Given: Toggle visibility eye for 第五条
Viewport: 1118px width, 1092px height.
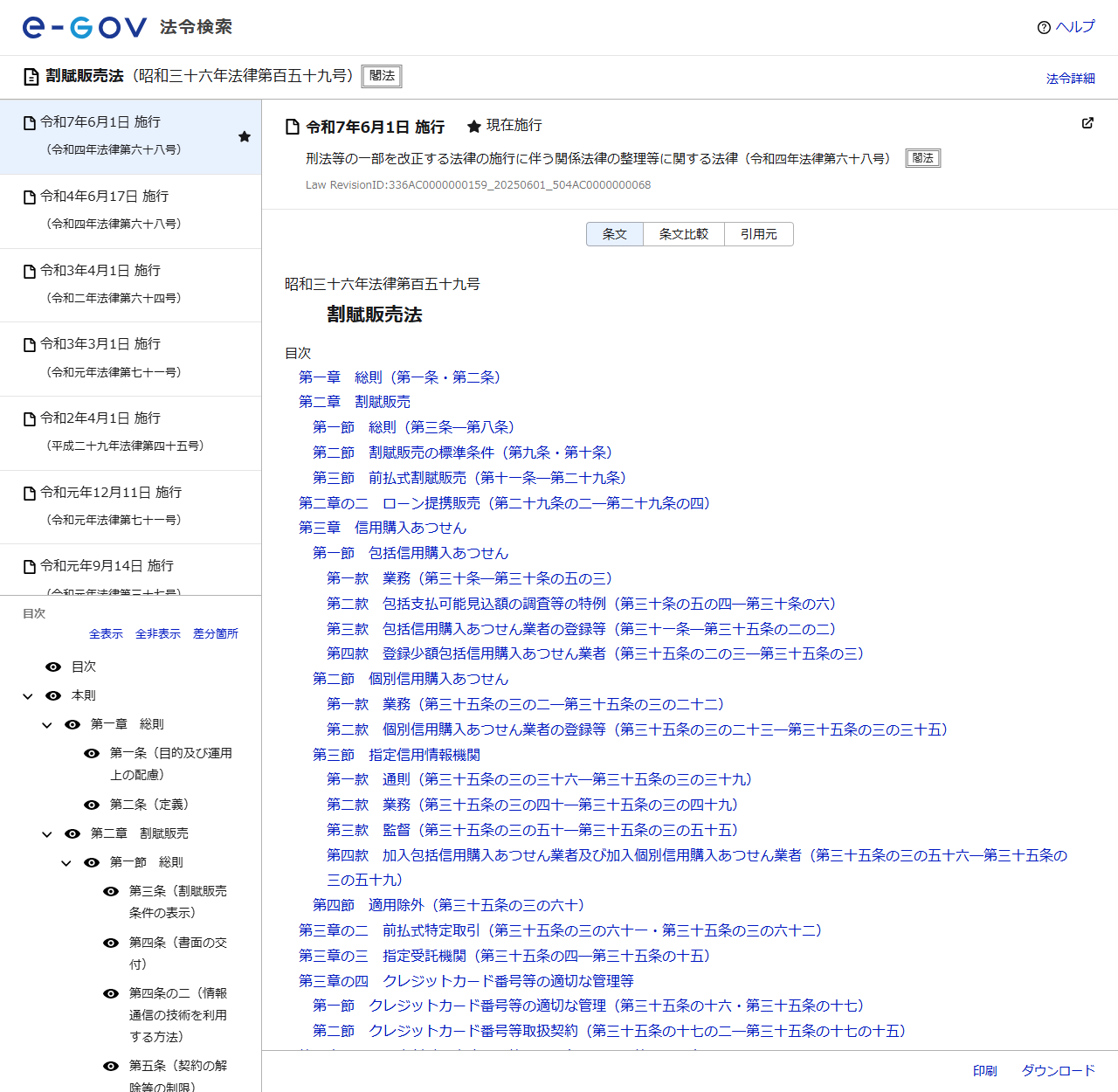Looking at the screenshot, I should click(x=111, y=1066).
